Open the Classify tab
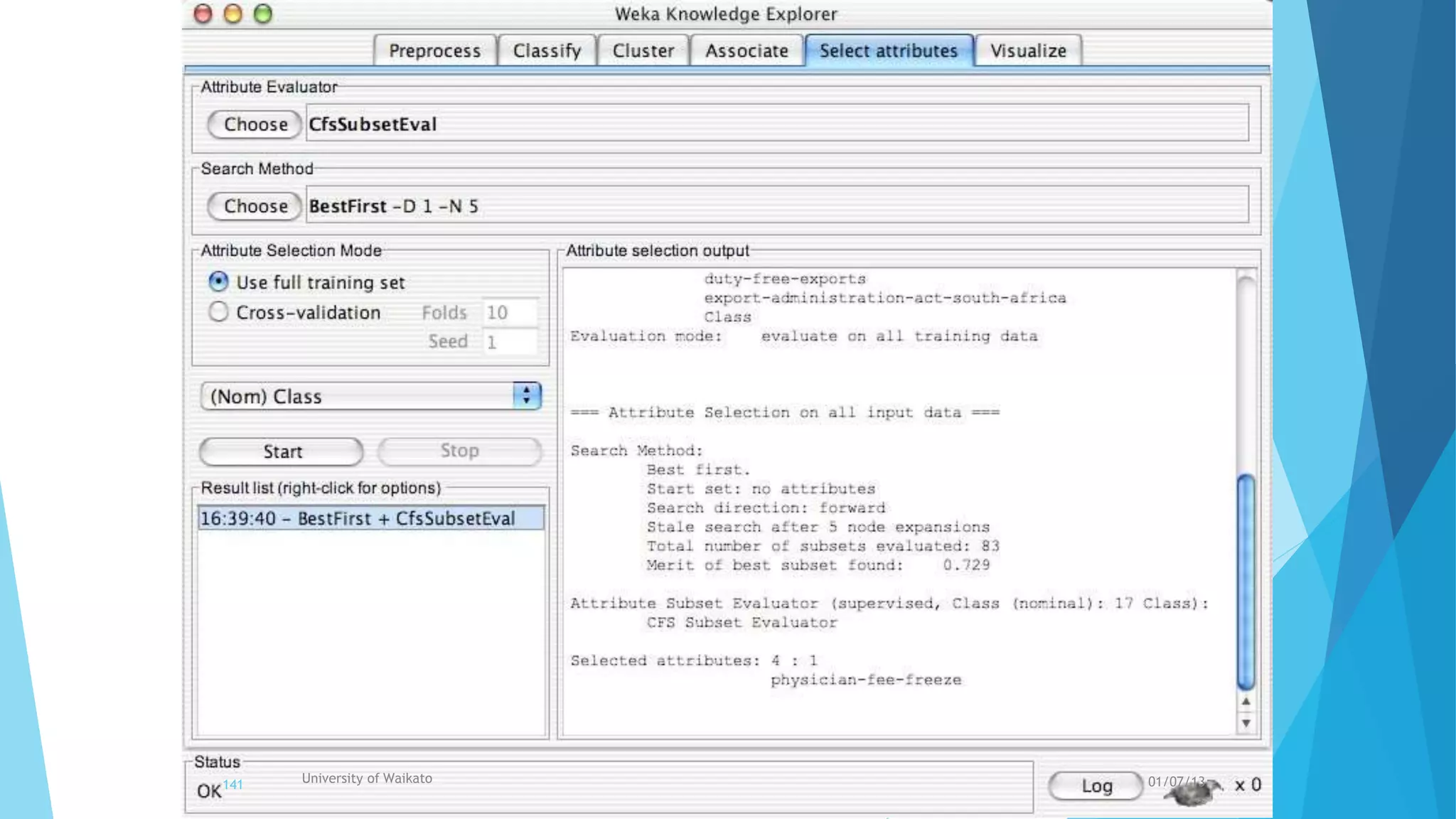1456x819 pixels. [547, 51]
